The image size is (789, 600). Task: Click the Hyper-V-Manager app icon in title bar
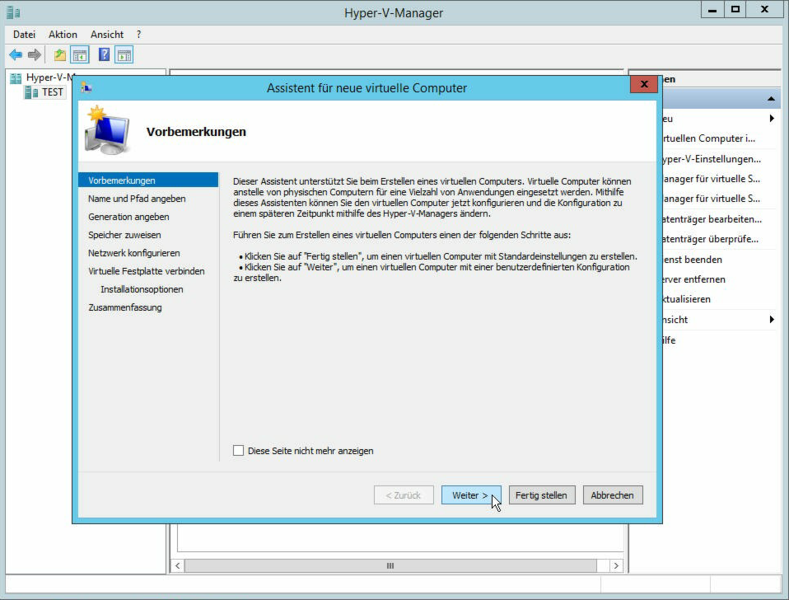(13, 12)
